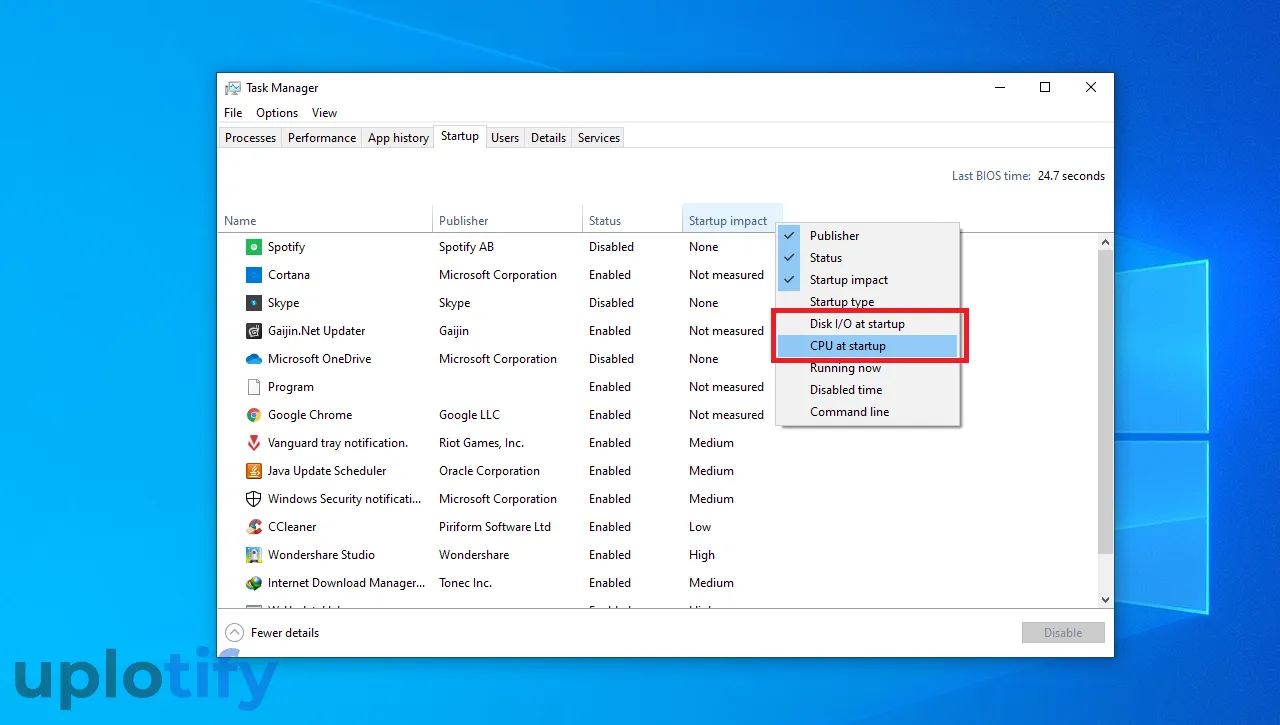
Task: Switch to the Processes tab
Action: (x=250, y=138)
